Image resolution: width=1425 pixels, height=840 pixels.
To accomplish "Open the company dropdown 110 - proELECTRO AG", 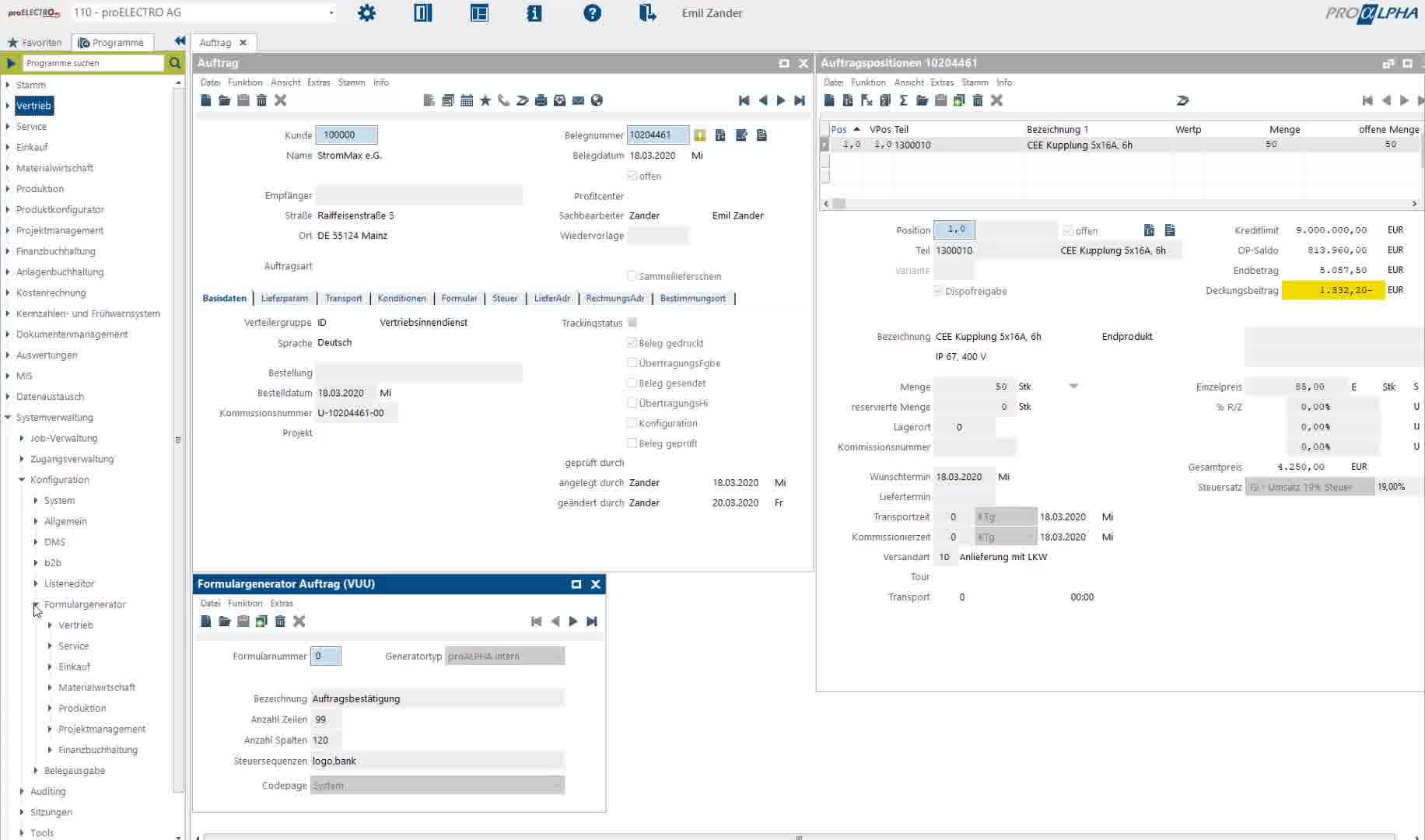I will point(331,12).
